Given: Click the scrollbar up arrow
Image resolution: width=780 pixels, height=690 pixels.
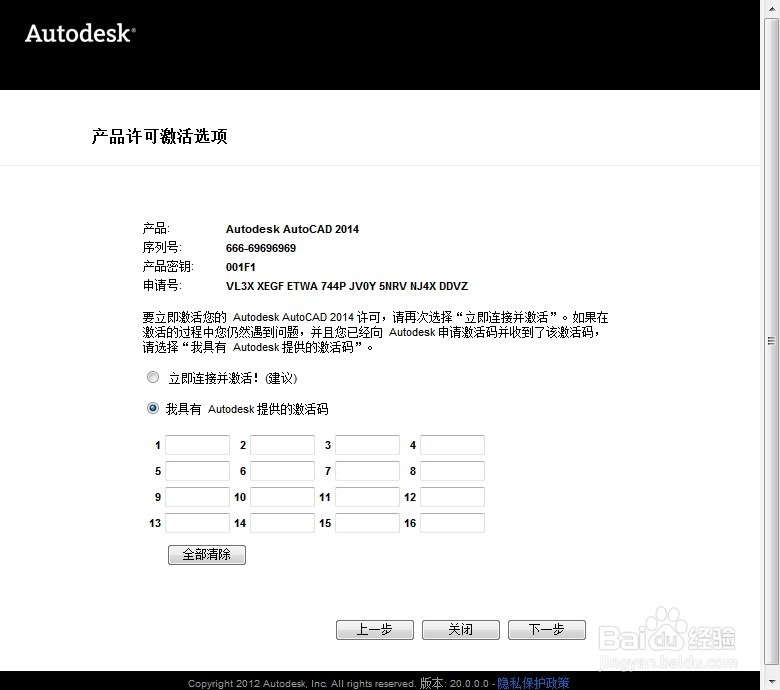Looking at the screenshot, I should pos(772,8).
